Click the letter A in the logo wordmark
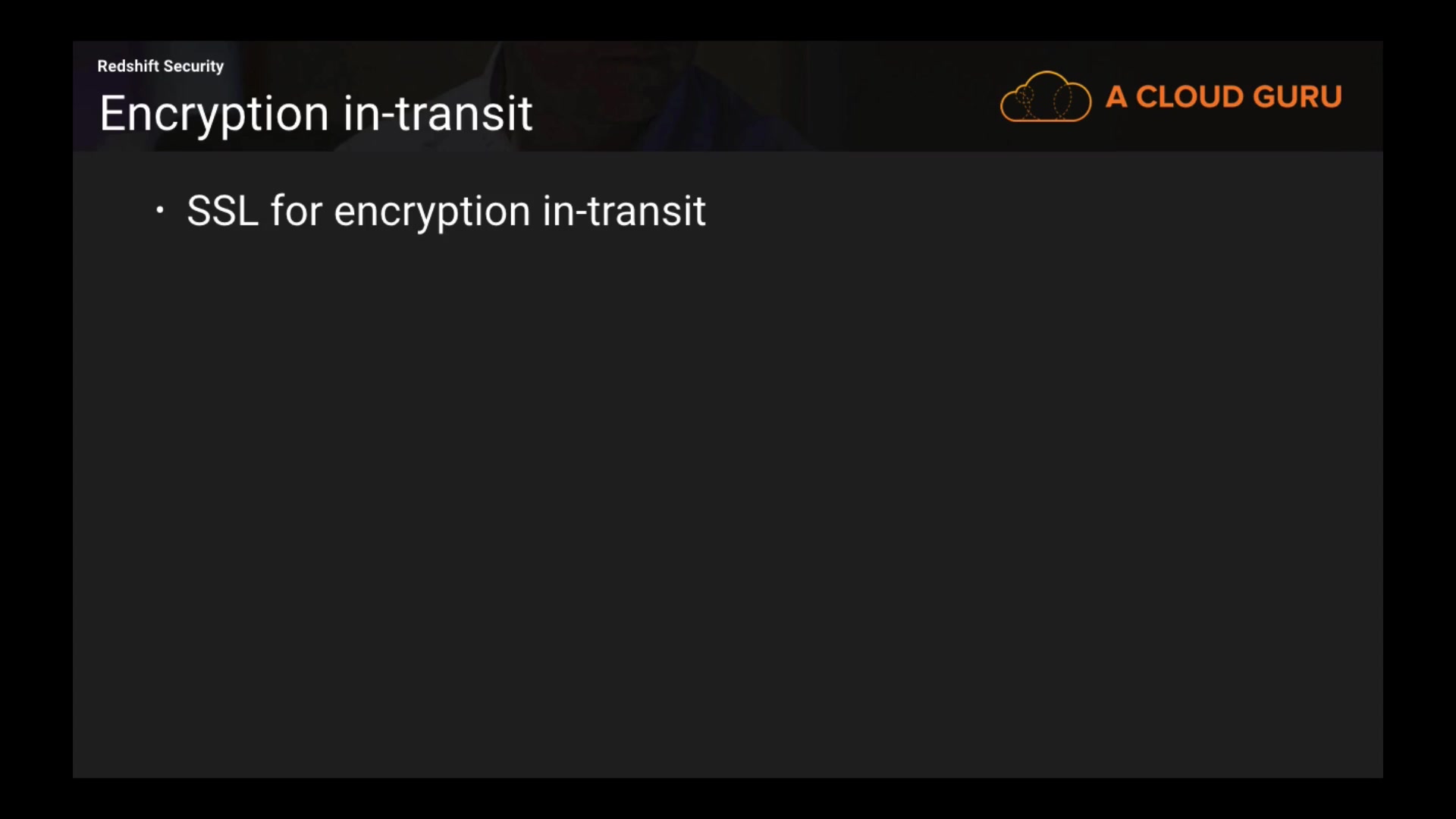1456x819 pixels. tap(1116, 97)
